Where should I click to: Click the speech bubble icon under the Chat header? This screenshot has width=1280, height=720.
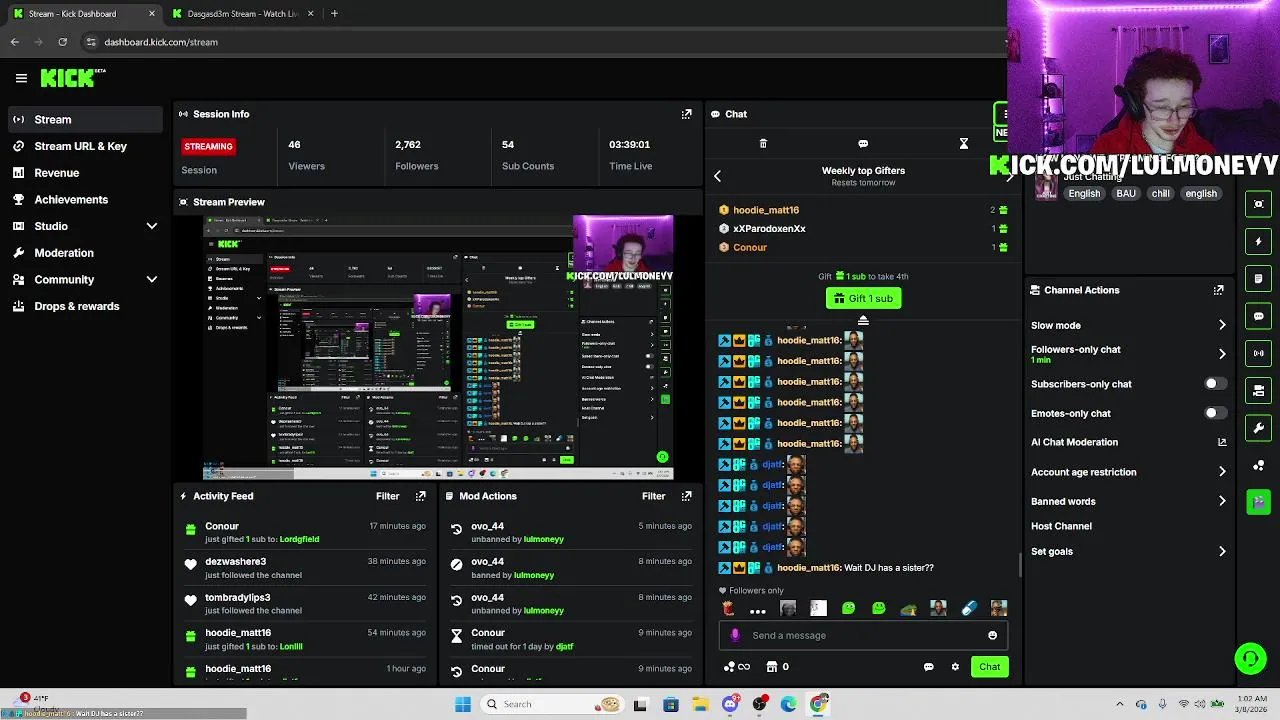(863, 144)
